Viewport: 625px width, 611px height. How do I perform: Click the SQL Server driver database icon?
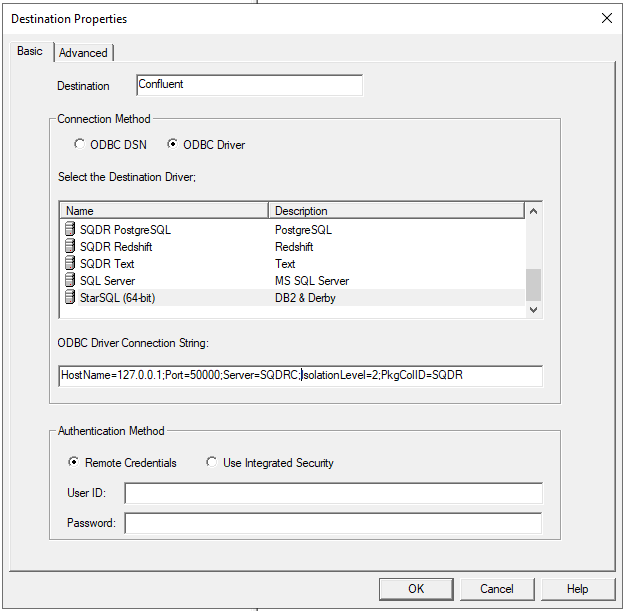pyautogui.click(x=70, y=281)
